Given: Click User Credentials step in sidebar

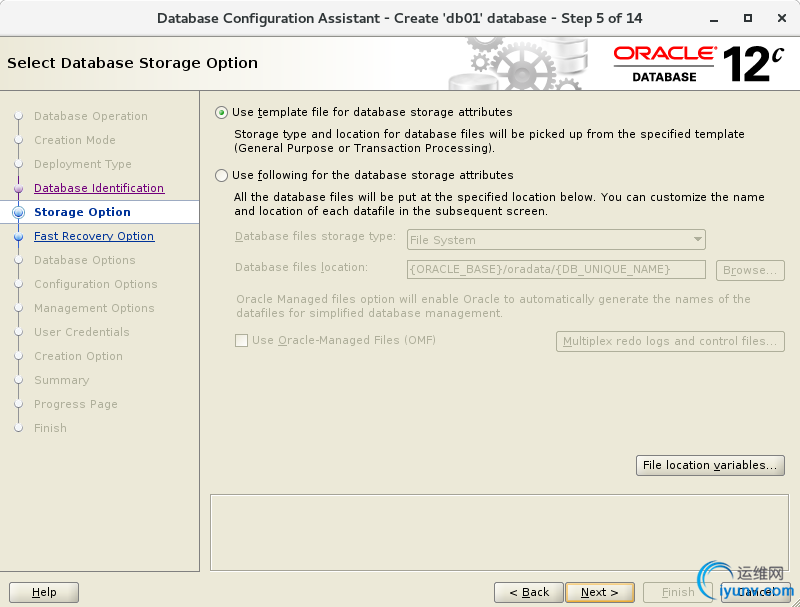Looking at the screenshot, I should [82, 332].
